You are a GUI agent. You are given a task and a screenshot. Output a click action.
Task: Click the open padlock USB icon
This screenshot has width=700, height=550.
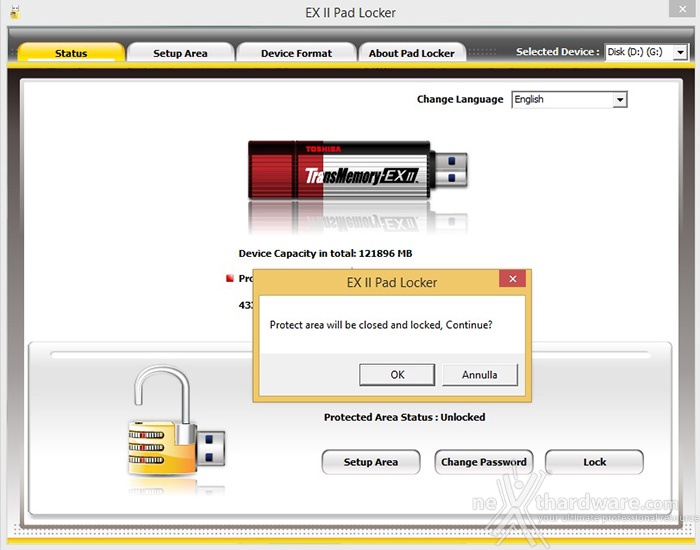(176, 421)
